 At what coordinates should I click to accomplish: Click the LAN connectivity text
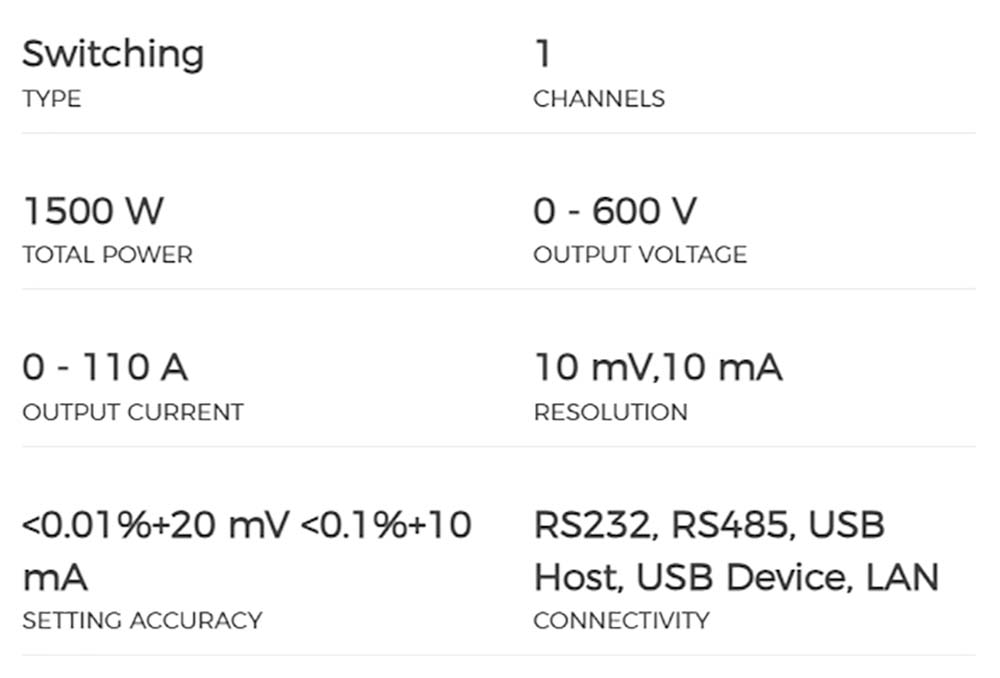click(x=902, y=577)
